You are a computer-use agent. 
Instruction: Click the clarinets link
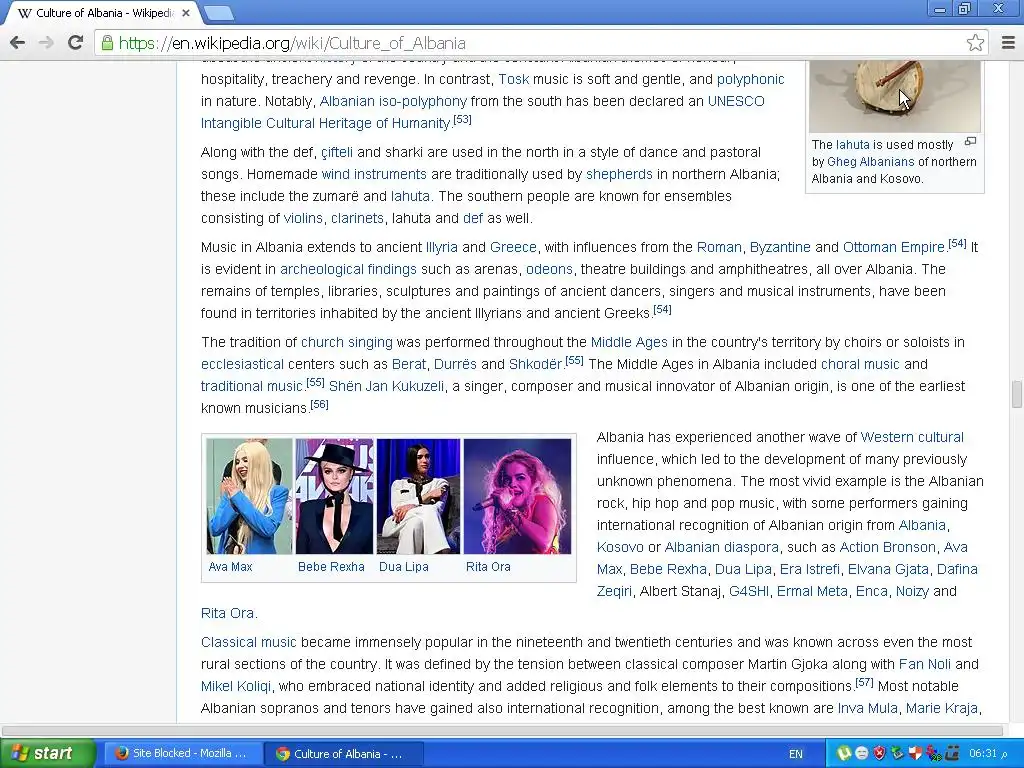pyautogui.click(x=357, y=218)
